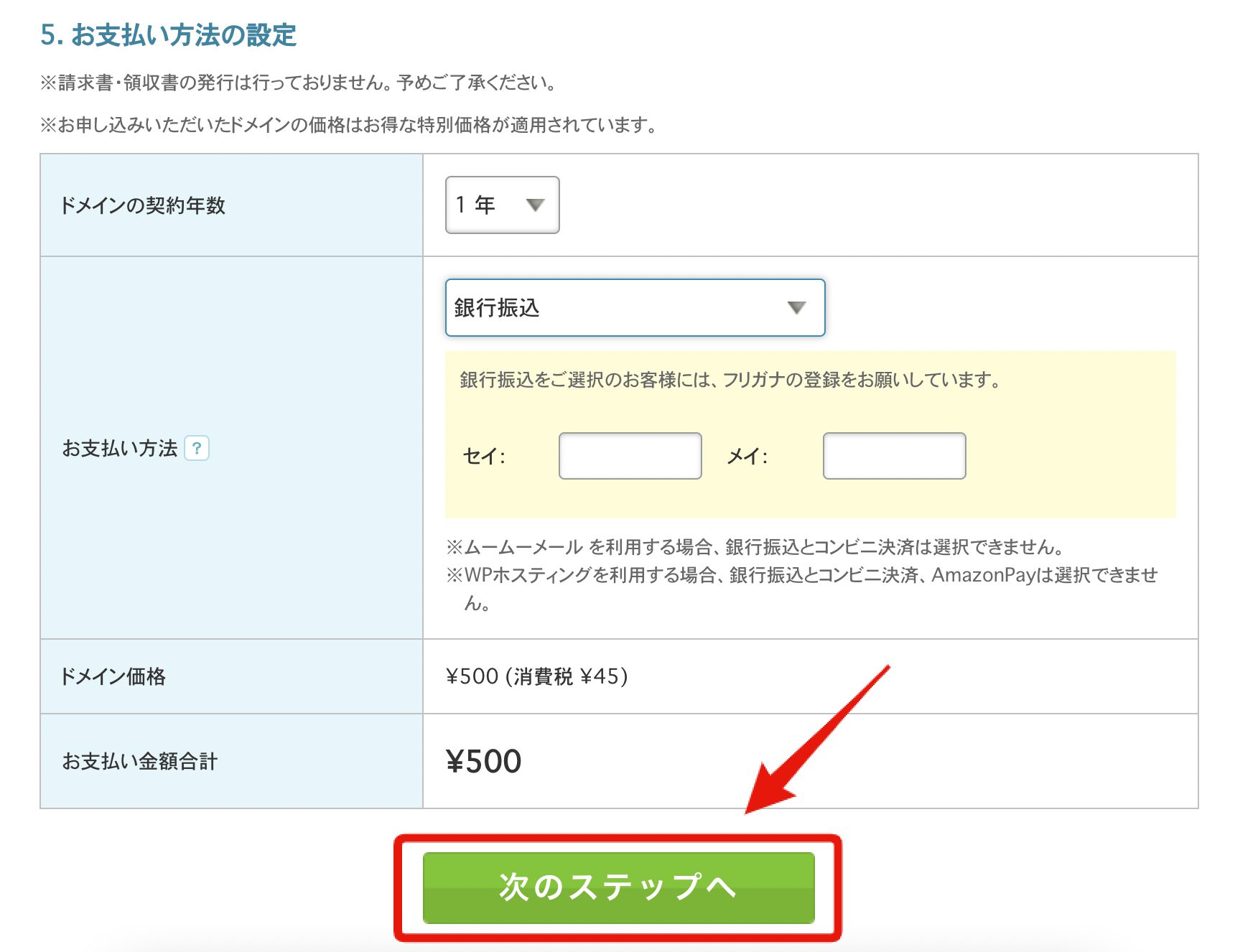Viewport: 1258px width, 952px height.
Task: Click the 5. お支払い方法の設定 heading
Action: 168,34
